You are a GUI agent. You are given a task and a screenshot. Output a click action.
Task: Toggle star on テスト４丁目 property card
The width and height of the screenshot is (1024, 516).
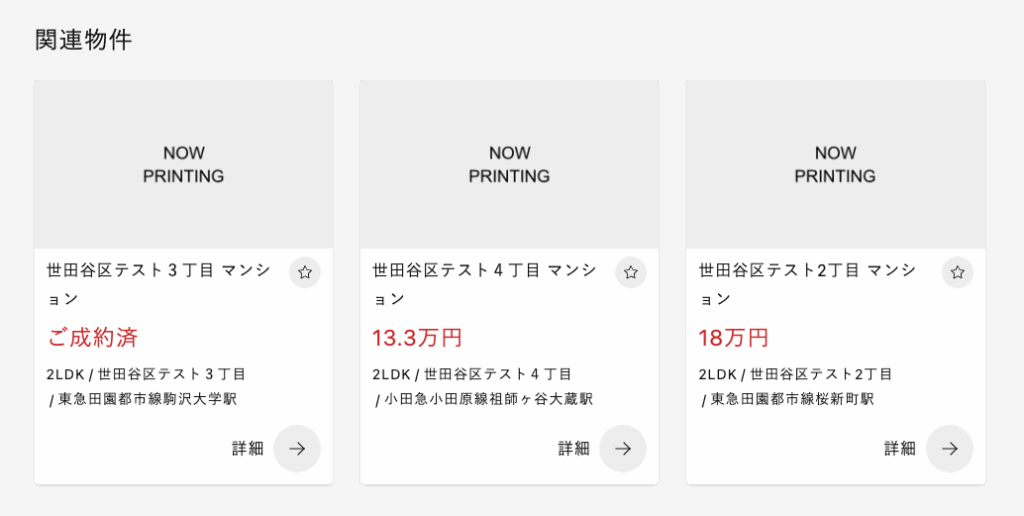(x=631, y=272)
